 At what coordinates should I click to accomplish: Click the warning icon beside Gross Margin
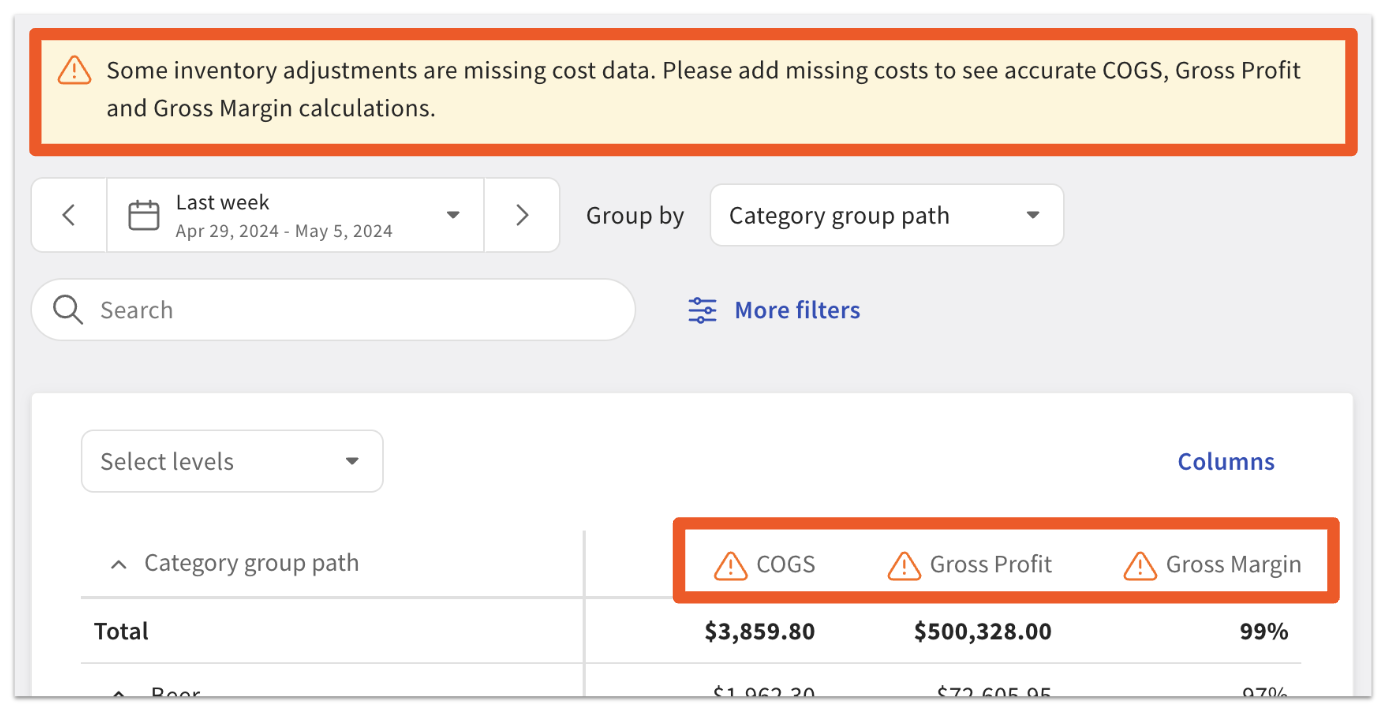[1138, 565]
